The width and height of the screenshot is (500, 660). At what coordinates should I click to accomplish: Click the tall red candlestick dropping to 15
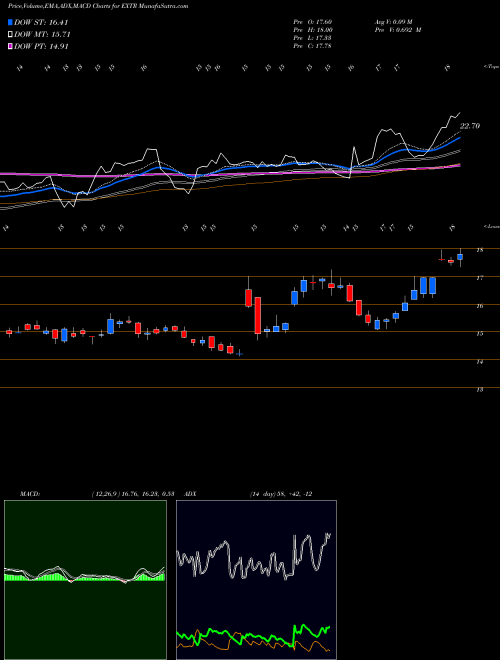(258, 315)
